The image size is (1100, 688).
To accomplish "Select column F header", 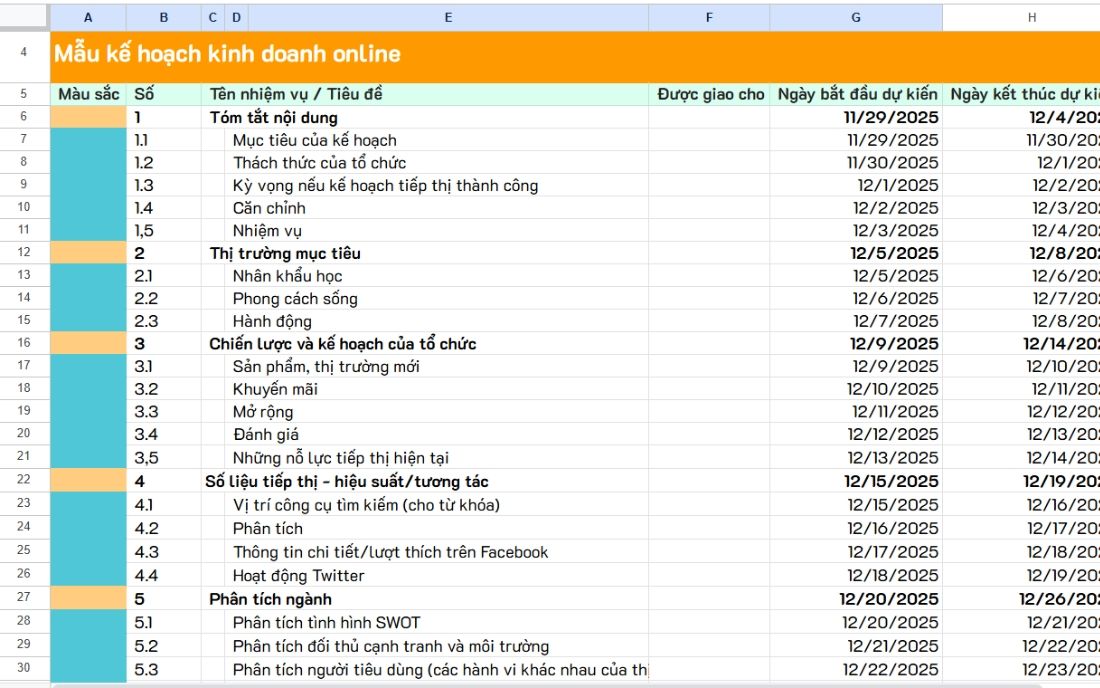I will [709, 18].
